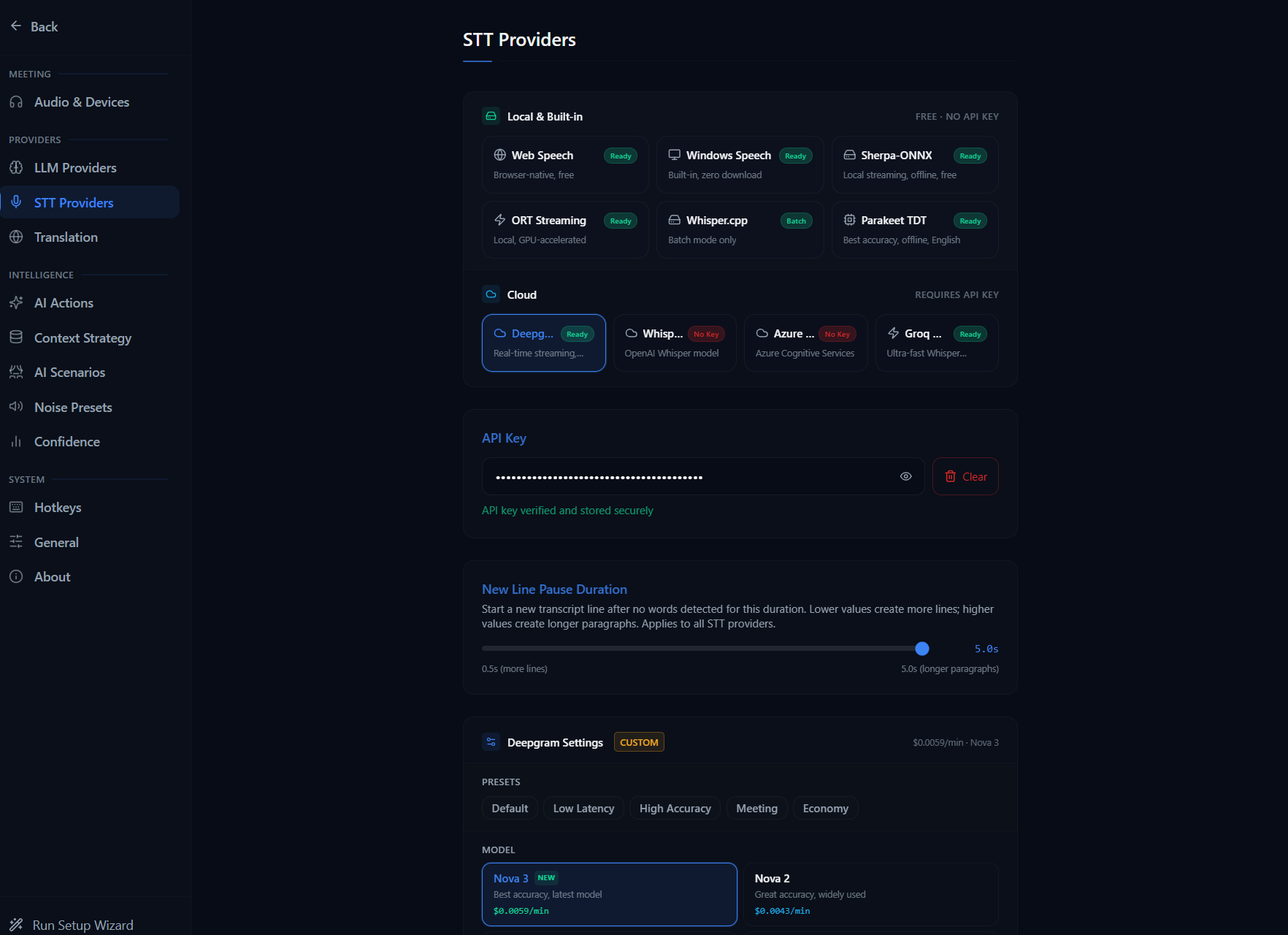1288x935 pixels.
Task: Open the Hotkeys settings
Action: click(x=58, y=507)
